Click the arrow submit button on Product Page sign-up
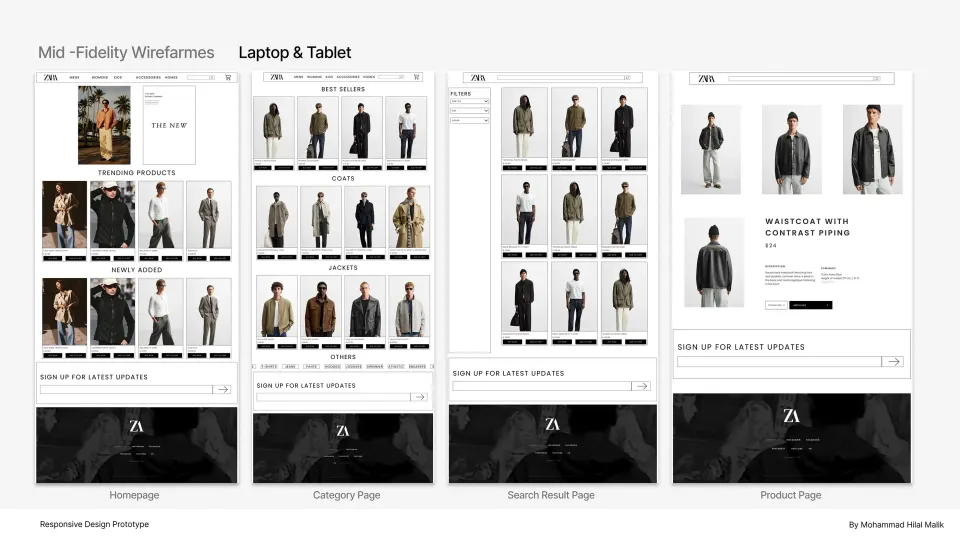 pos(893,362)
